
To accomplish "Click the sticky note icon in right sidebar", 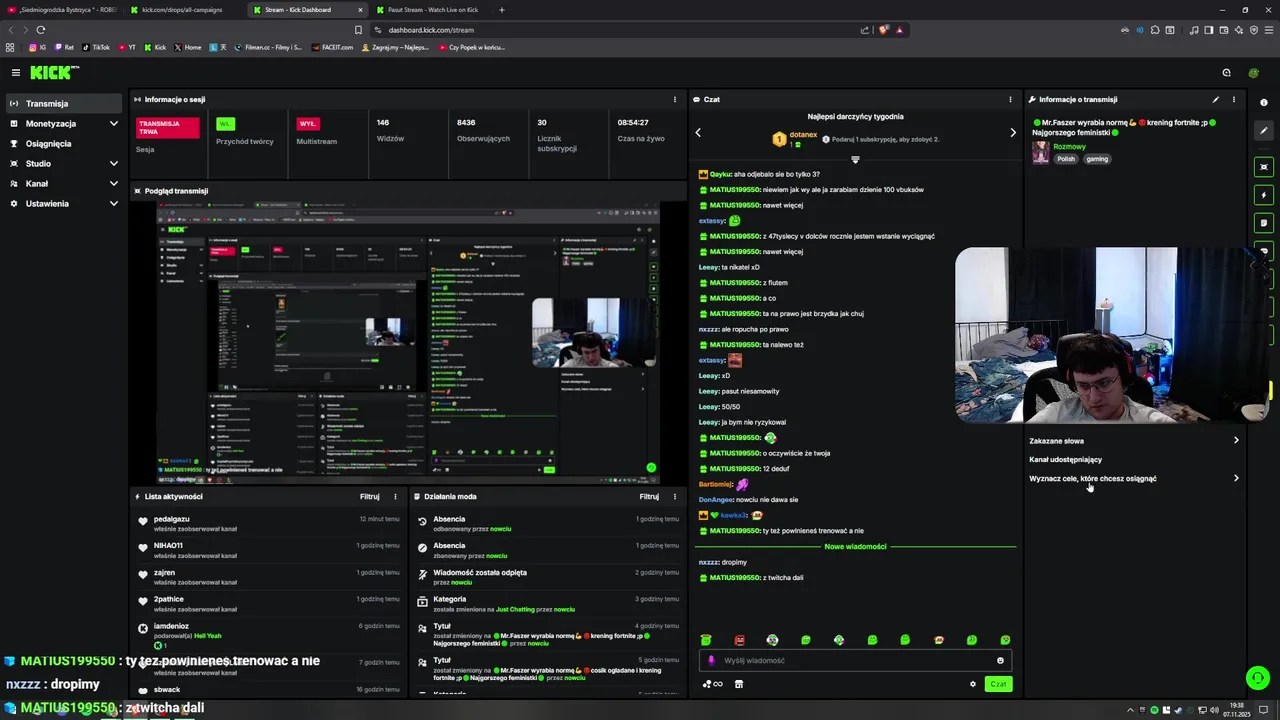I will coord(1264,223).
